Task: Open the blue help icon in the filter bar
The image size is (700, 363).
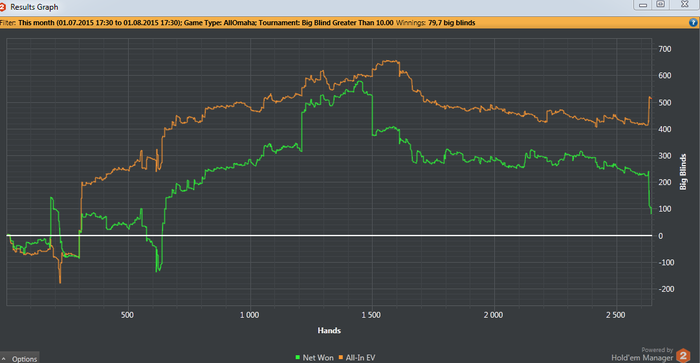Action: pos(693,22)
